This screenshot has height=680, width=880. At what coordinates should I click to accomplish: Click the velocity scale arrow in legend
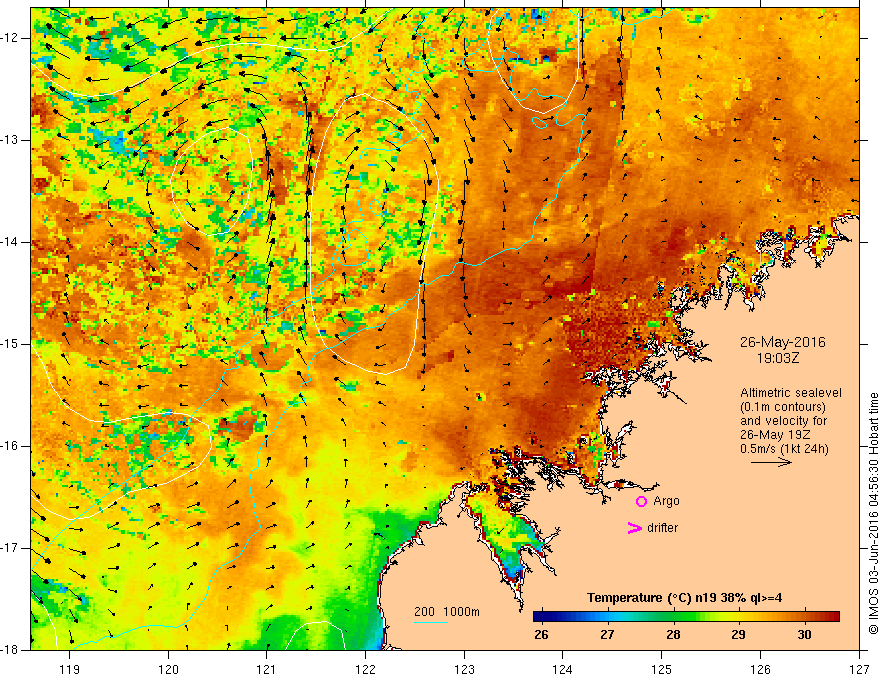[x=771, y=462]
